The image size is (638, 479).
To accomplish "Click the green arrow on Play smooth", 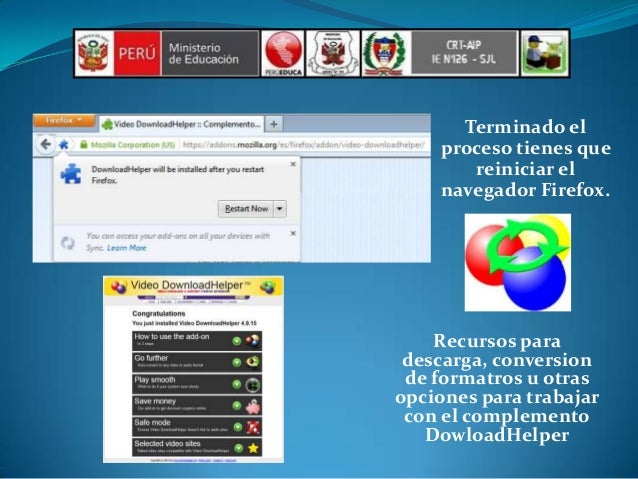I will point(236,384).
